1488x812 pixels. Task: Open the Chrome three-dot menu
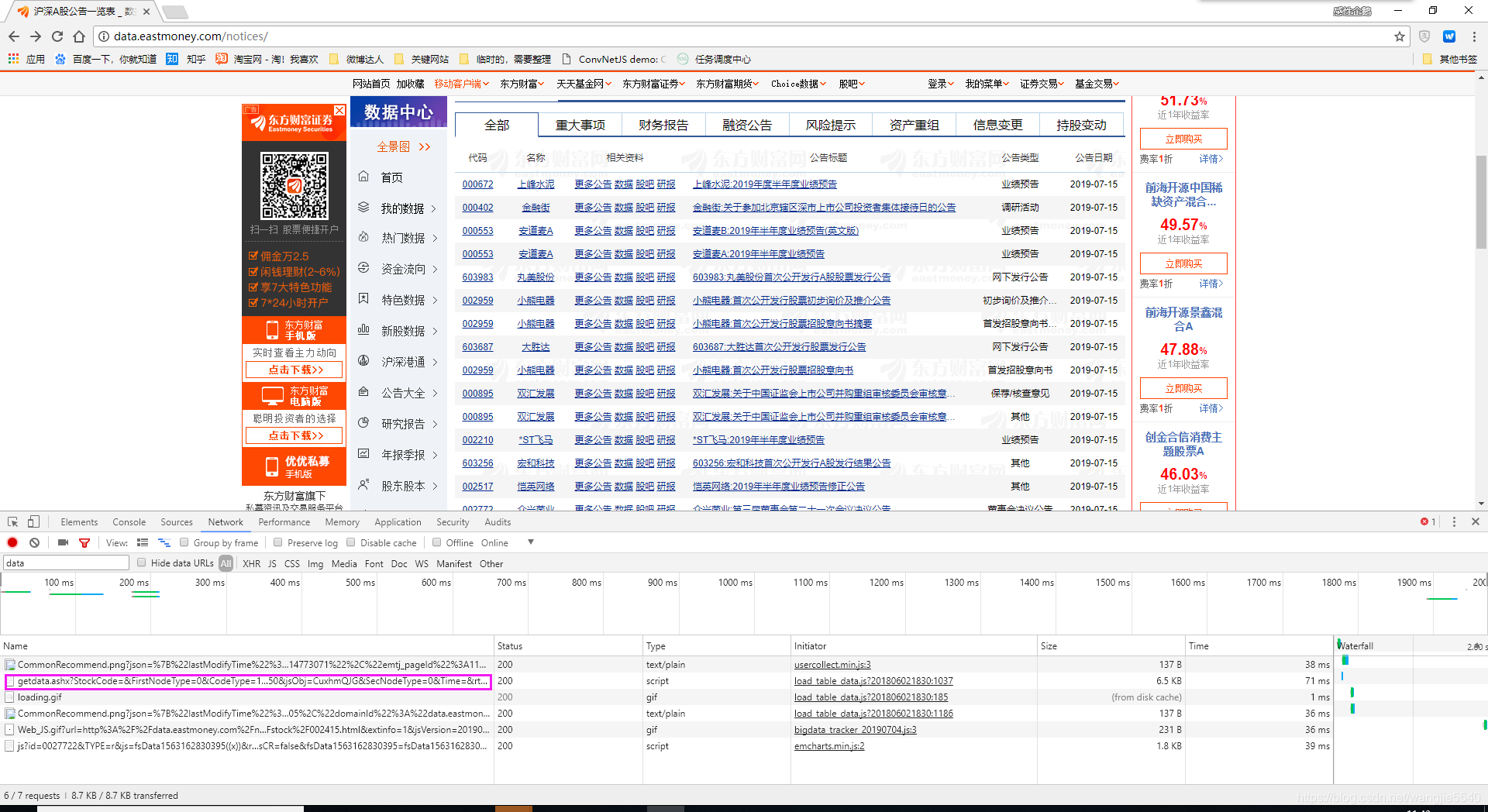(x=1474, y=36)
